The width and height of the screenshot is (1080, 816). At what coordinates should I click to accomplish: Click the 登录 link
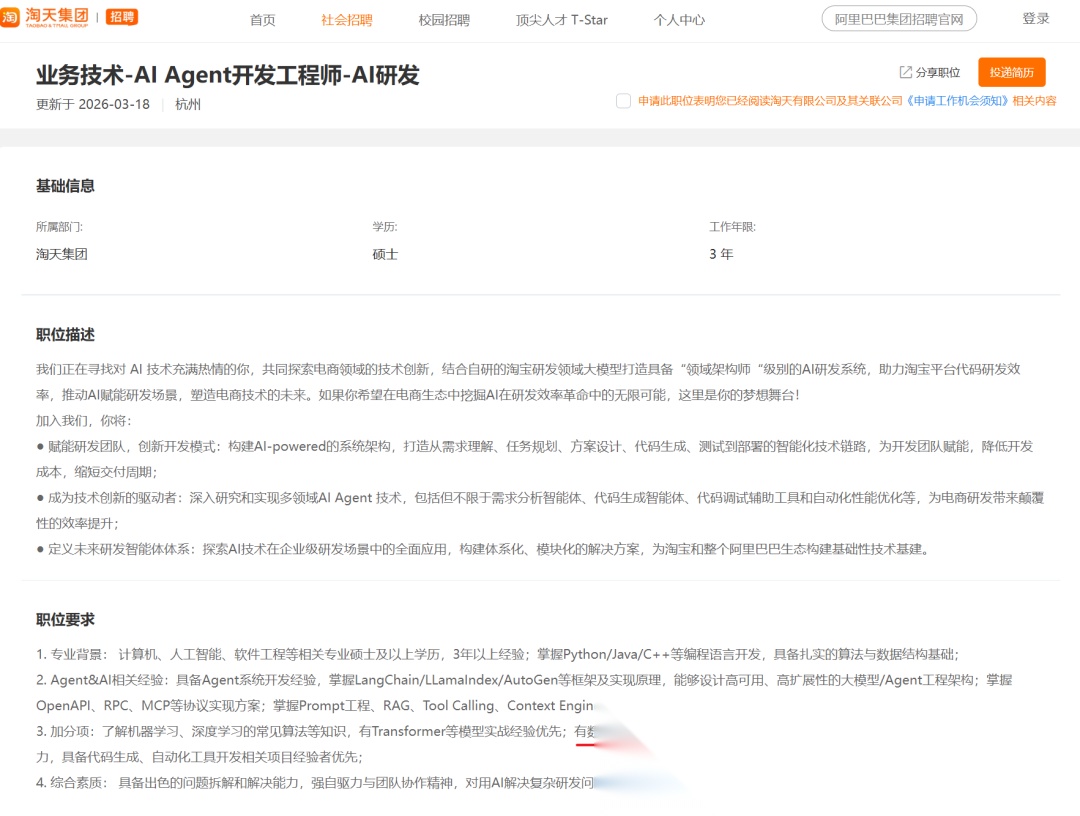[x=1036, y=19]
